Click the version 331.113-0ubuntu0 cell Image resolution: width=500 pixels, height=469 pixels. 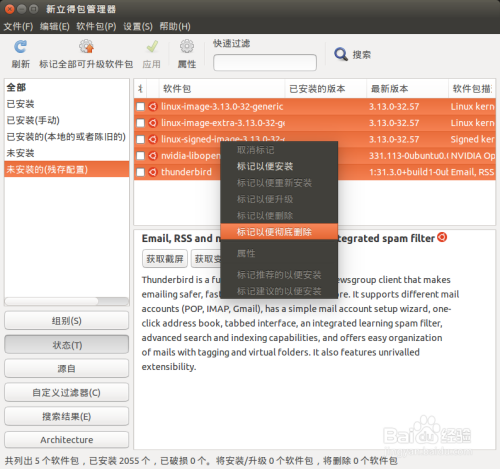[x=409, y=156]
